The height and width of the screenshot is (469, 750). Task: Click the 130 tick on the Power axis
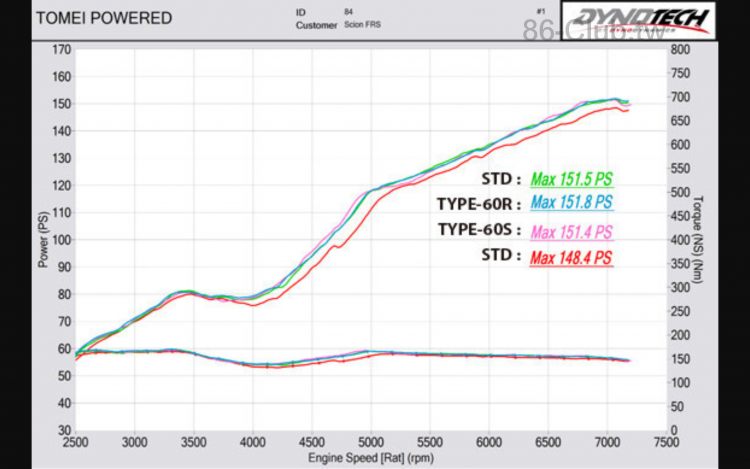pyautogui.click(x=61, y=158)
